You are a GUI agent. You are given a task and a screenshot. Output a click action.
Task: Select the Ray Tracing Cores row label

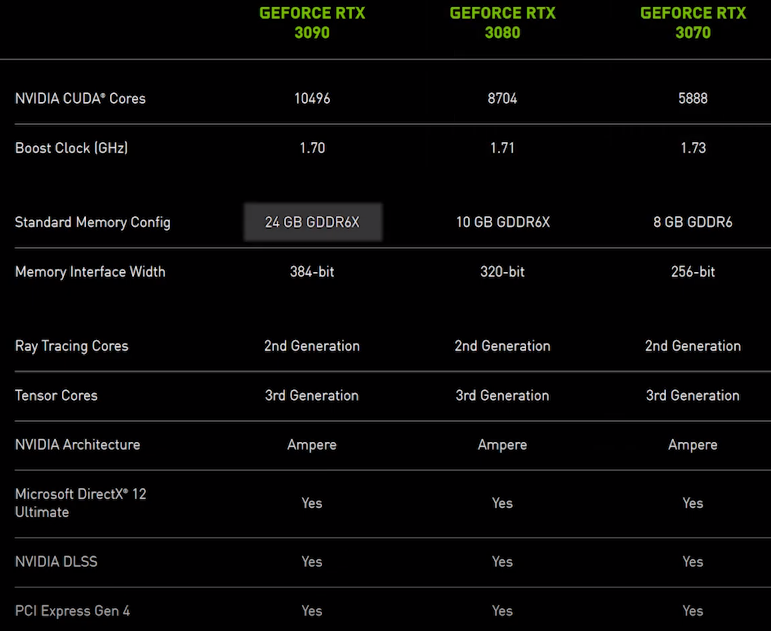click(71, 346)
